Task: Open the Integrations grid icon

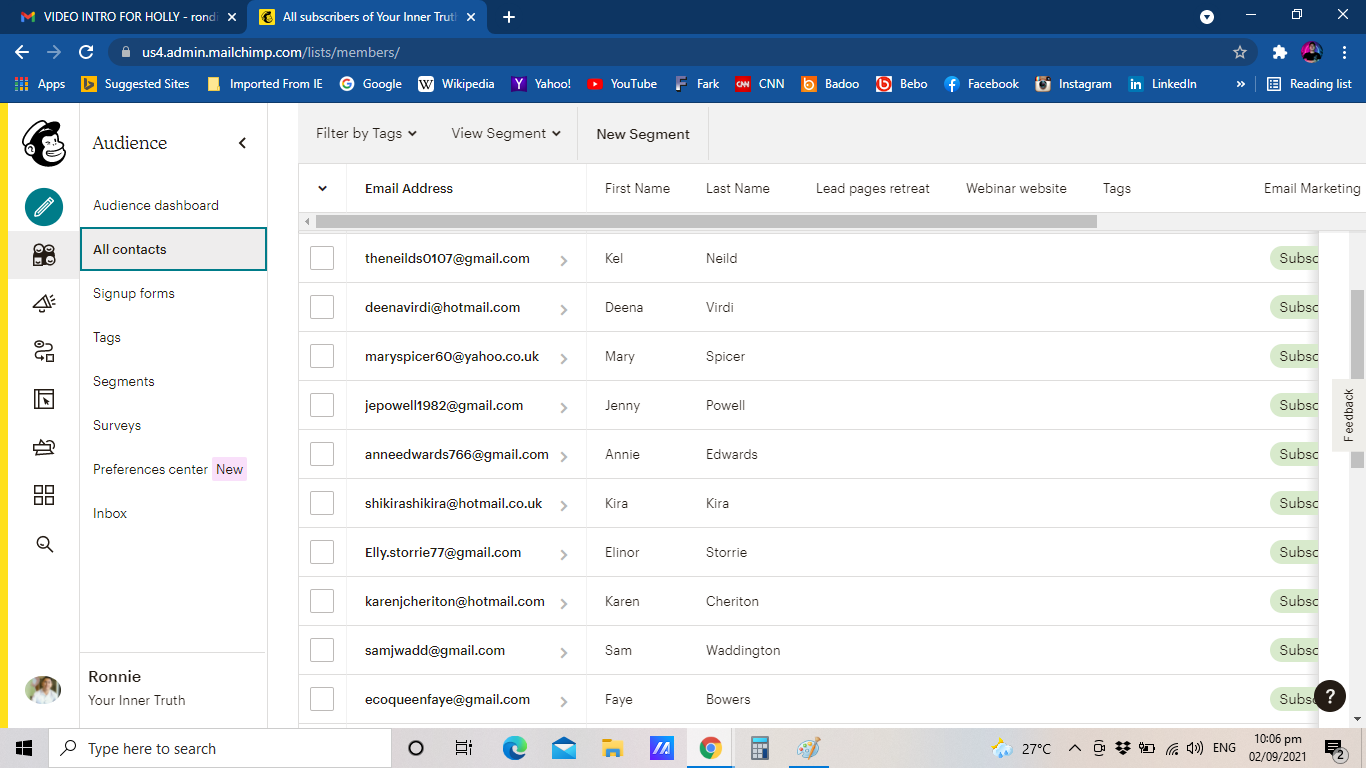Action: point(44,495)
